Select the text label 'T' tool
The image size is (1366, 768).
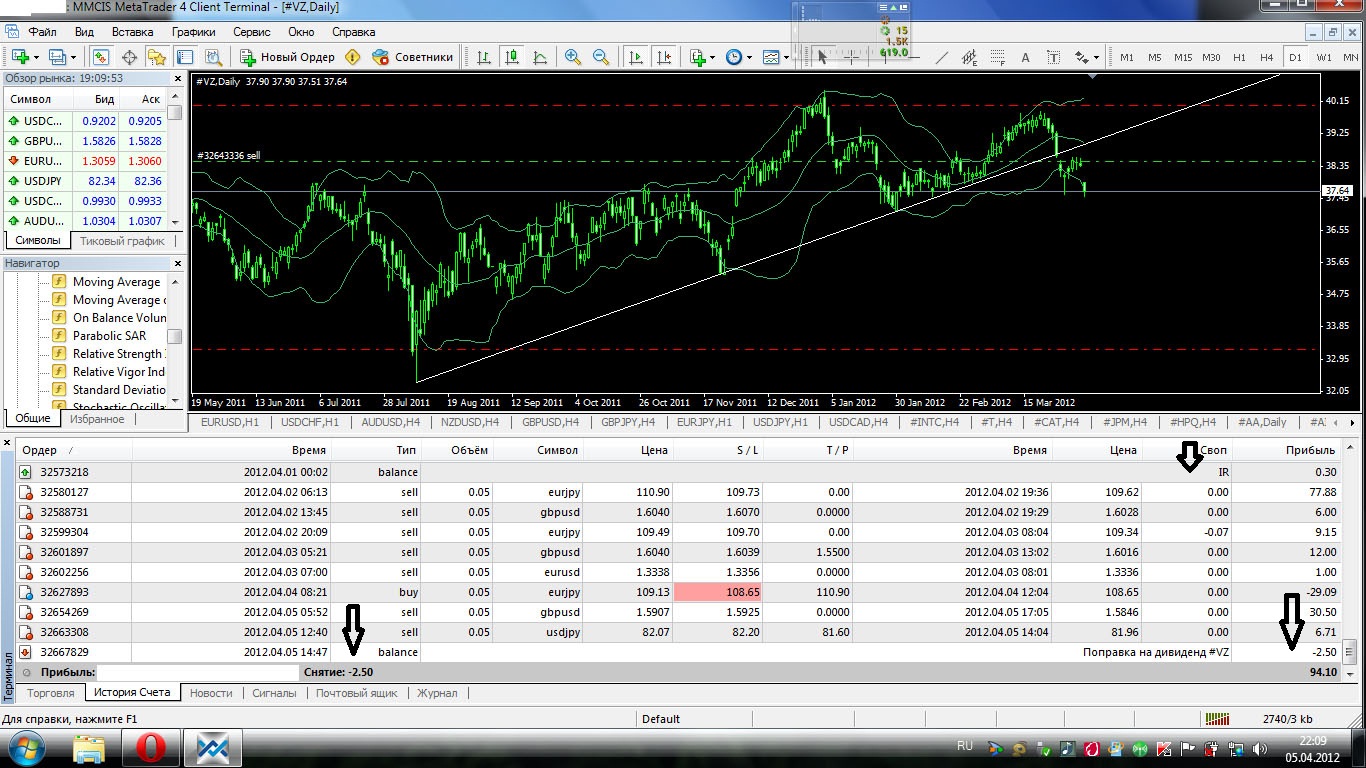1053,57
